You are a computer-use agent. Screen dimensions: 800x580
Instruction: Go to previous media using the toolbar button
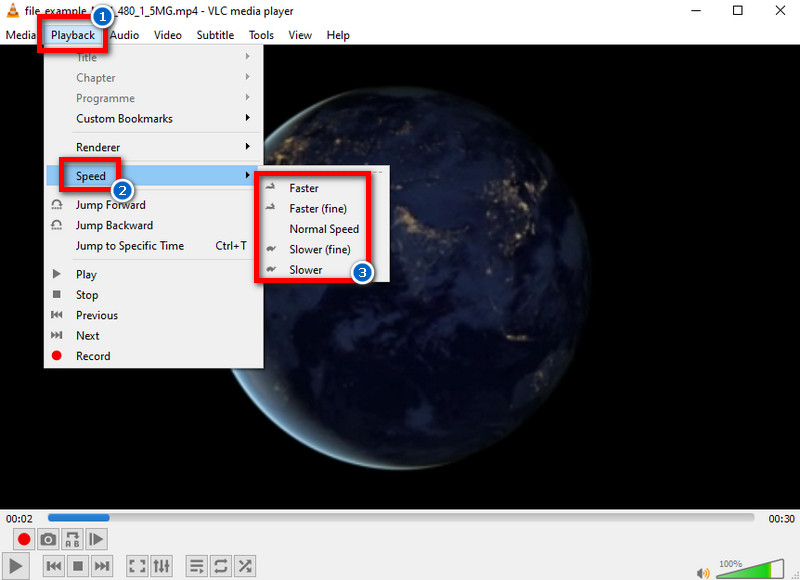pos(54,566)
